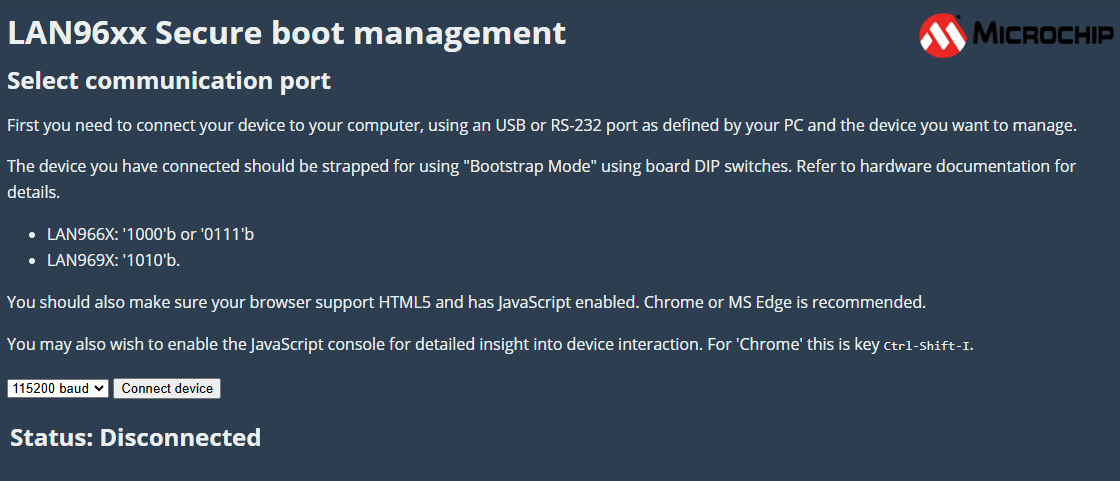The image size is (1120, 481).
Task: Click the Ctrl-Shift-I key text
Action: point(927,346)
